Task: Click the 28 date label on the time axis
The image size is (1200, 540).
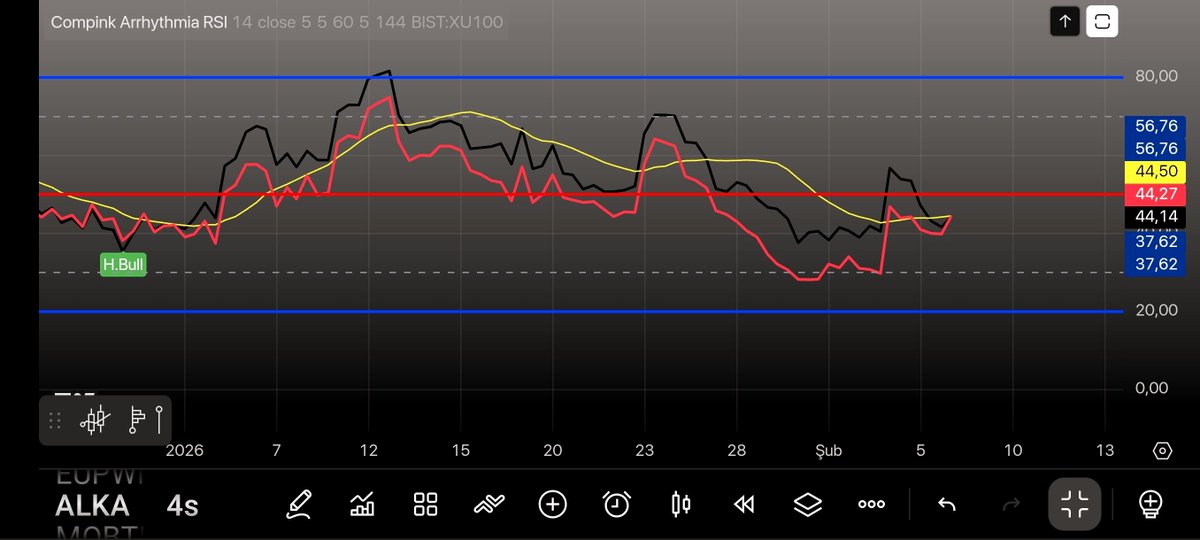Action: coord(737,451)
